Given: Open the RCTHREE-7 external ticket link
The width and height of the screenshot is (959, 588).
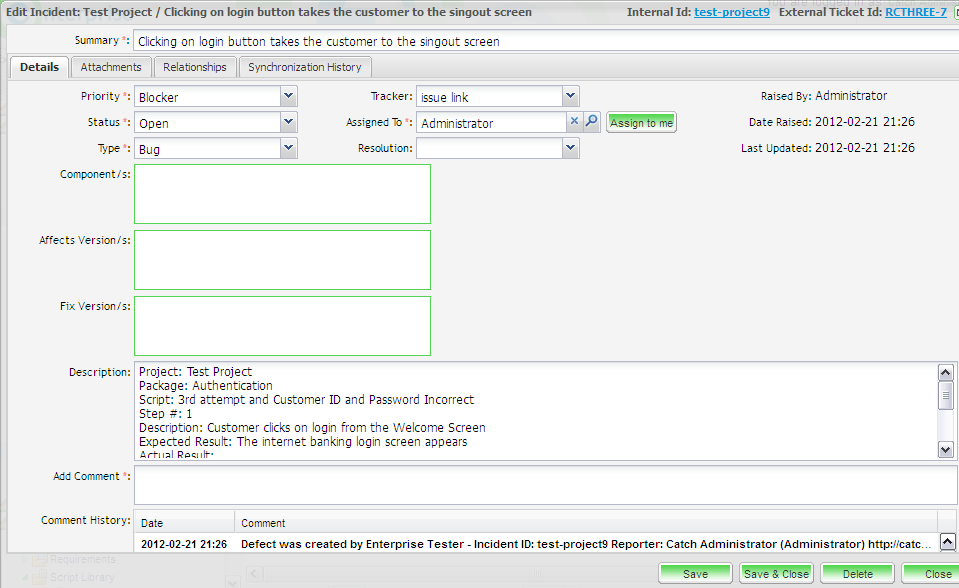Looking at the screenshot, I should pyautogui.click(x=915, y=13).
